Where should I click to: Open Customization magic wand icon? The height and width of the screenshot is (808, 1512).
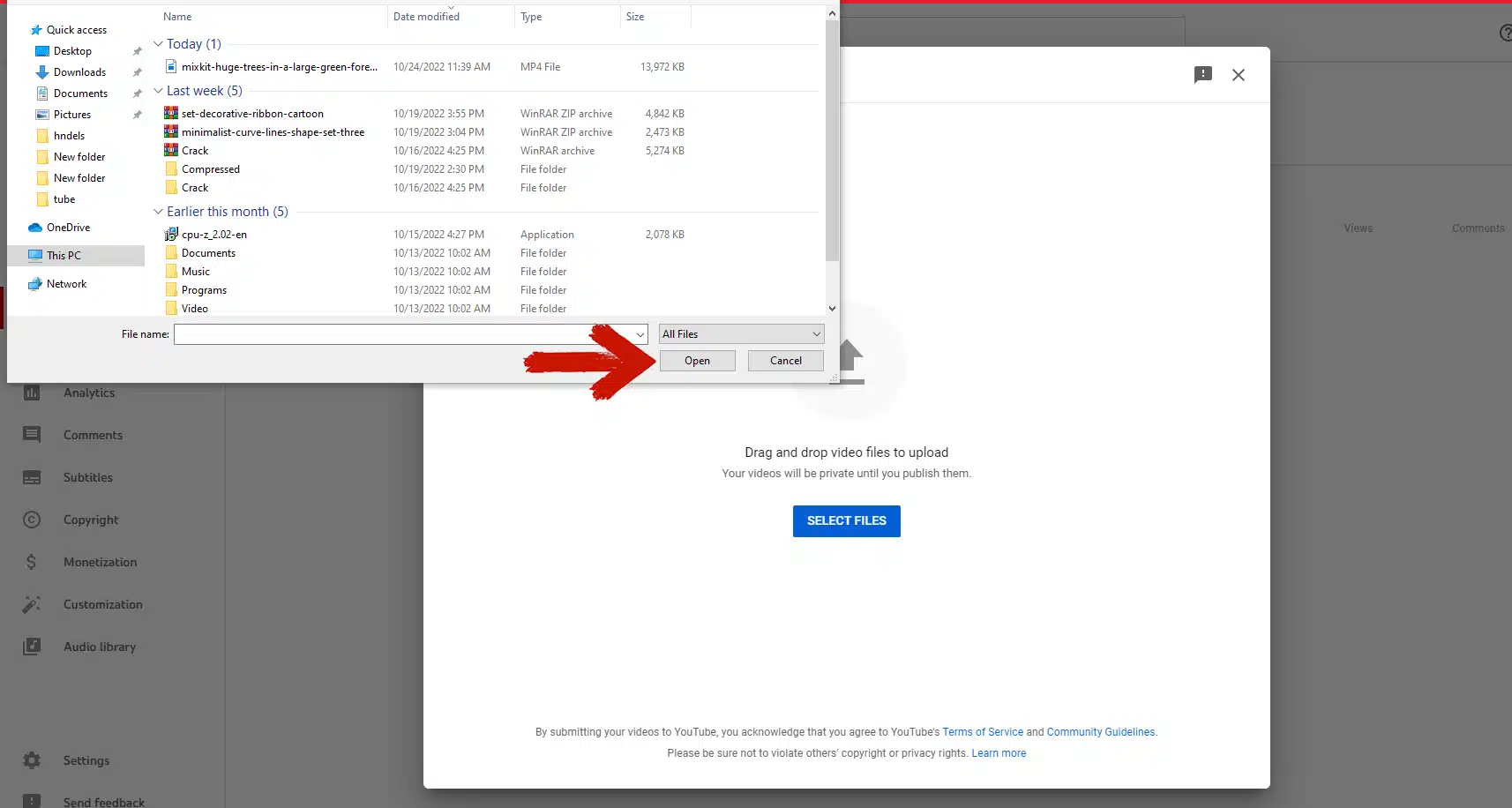click(32, 604)
